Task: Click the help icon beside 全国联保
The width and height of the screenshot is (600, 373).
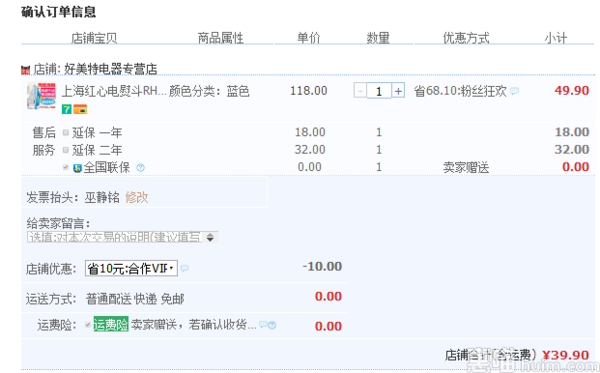Action: (x=140, y=168)
